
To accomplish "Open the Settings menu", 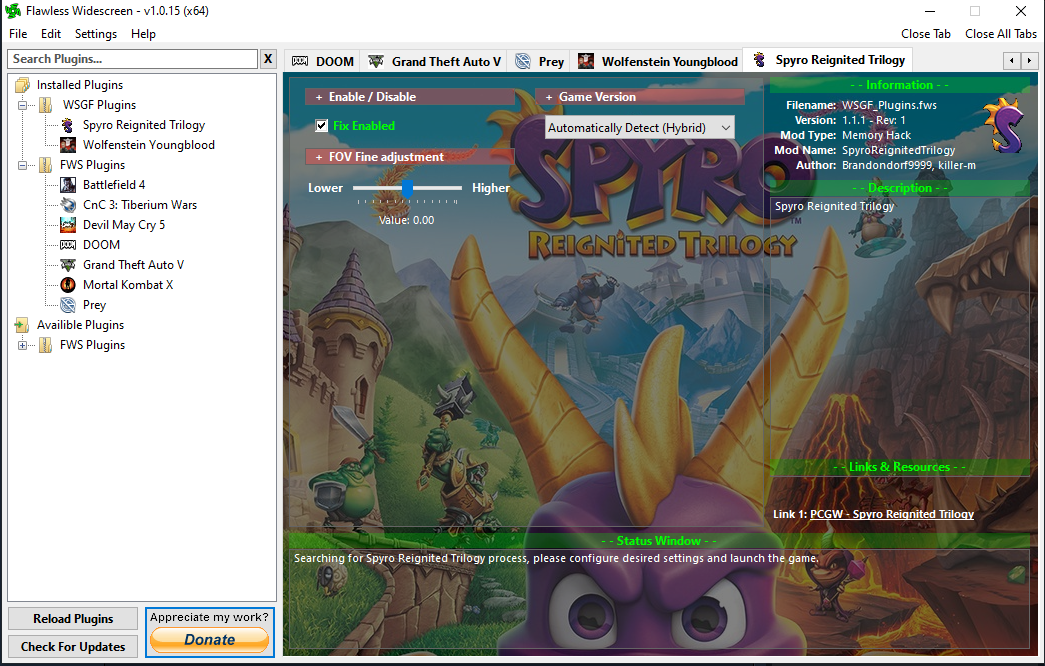I will click(96, 34).
